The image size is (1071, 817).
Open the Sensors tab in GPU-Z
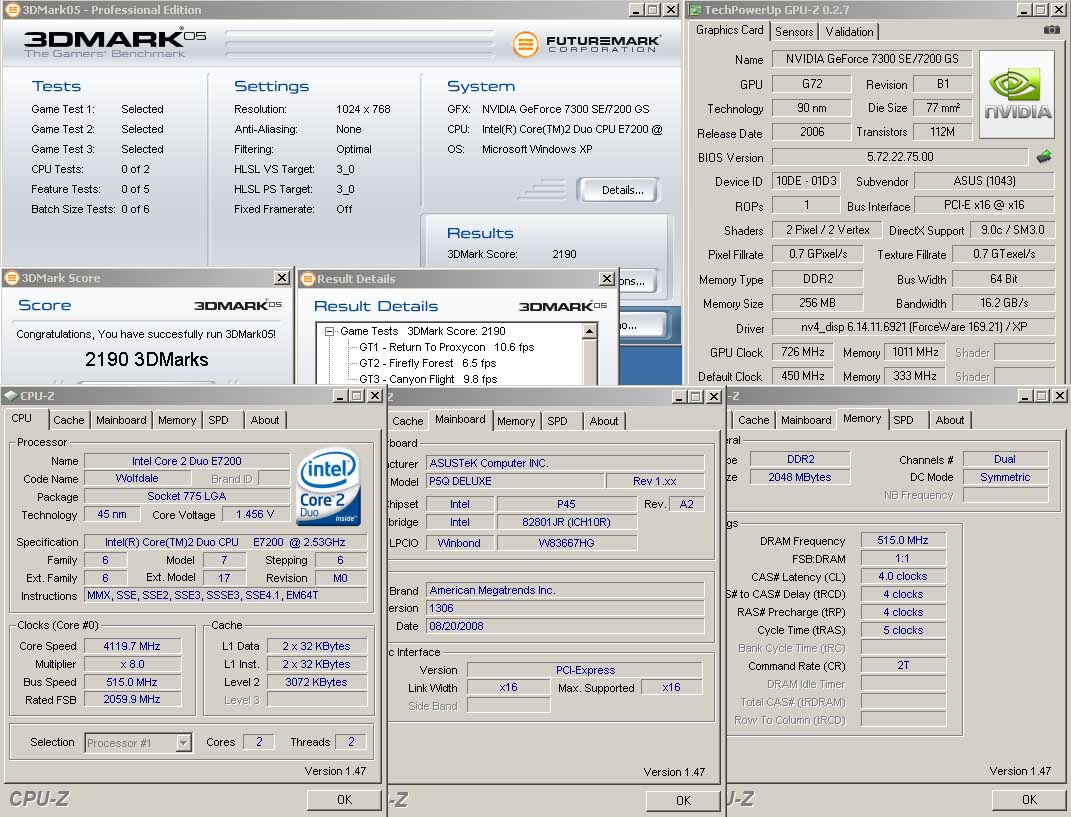(x=794, y=31)
